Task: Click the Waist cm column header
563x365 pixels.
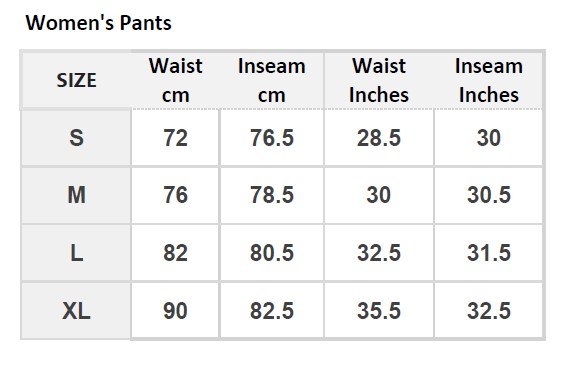Action: click(176, 80)
